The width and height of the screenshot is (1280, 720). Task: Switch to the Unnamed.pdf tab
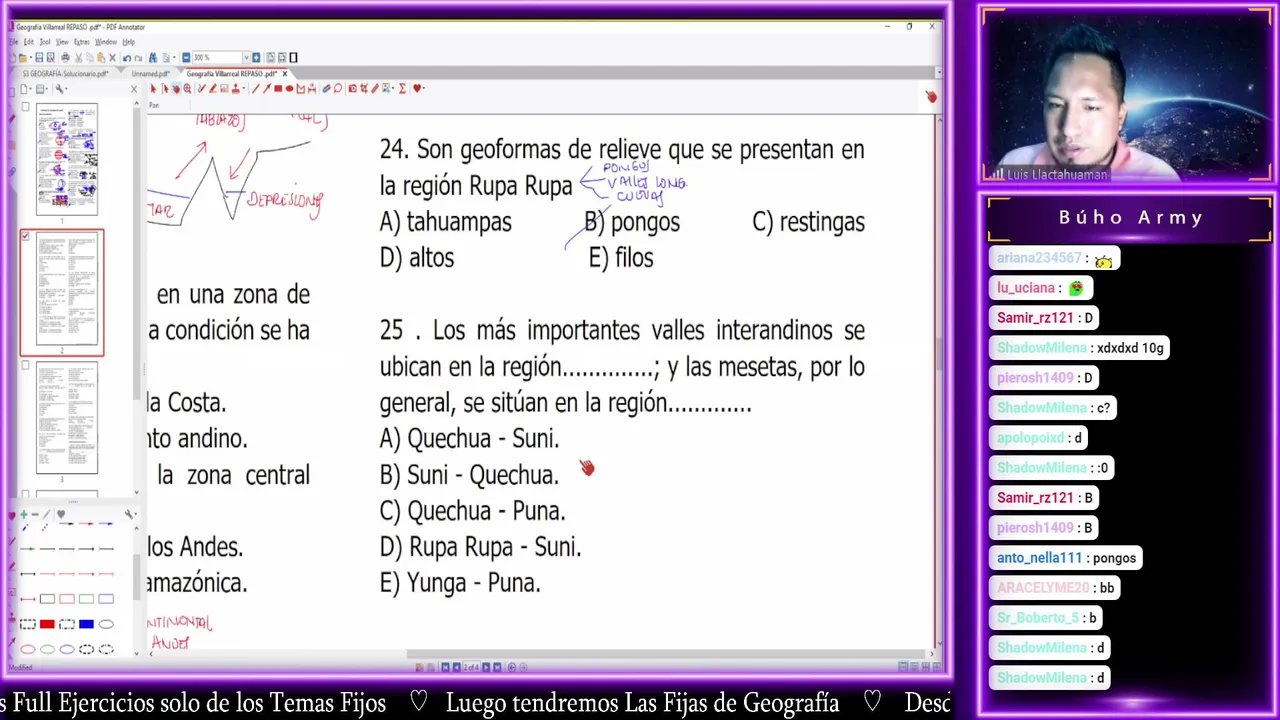point(151,74)
